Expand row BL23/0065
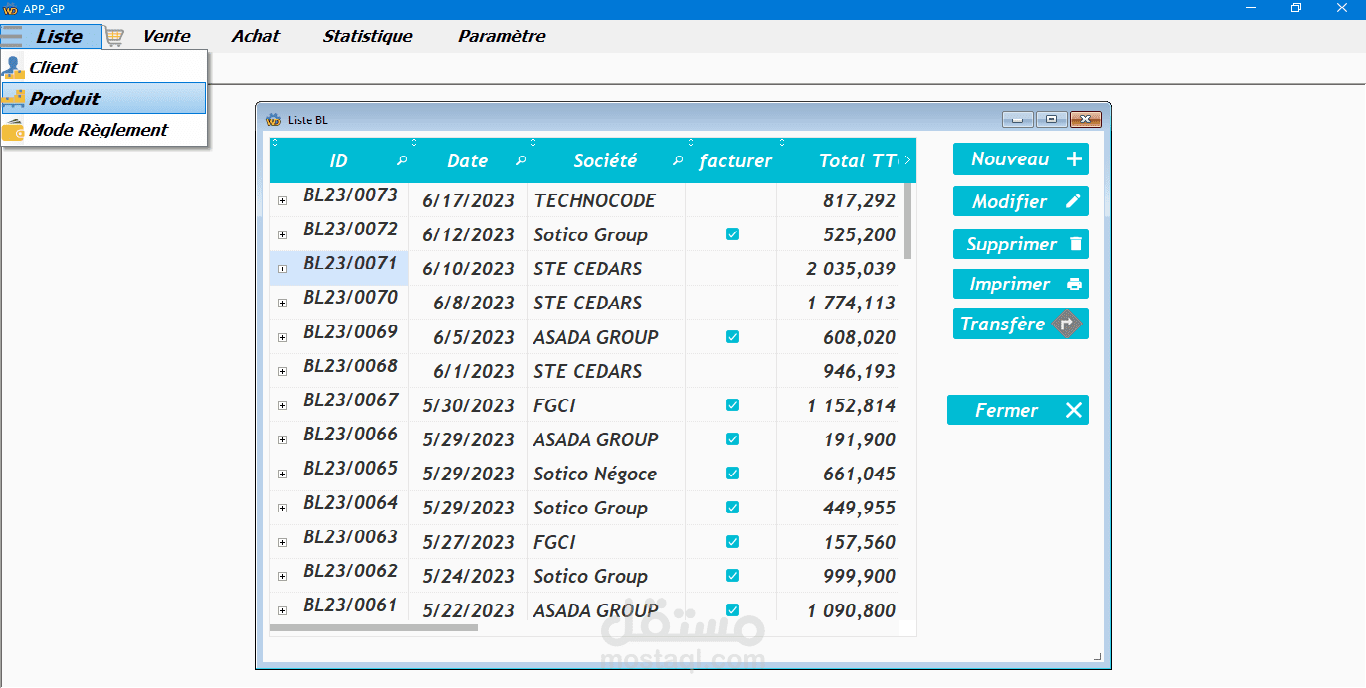Screen dimensions: 1366x688 click(x=282, y=474)
